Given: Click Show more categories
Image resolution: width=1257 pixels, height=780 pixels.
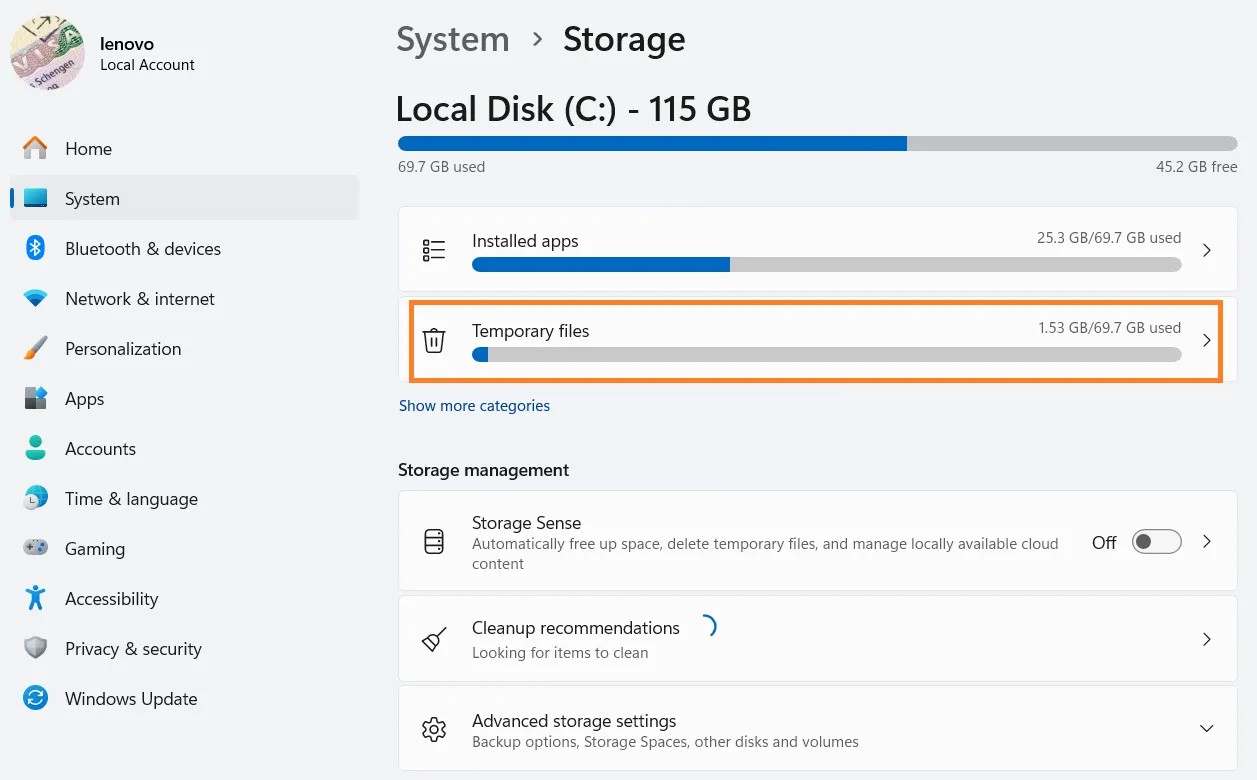Looking at the screenshot, I should pyautogui.click(x=474, y=405).
